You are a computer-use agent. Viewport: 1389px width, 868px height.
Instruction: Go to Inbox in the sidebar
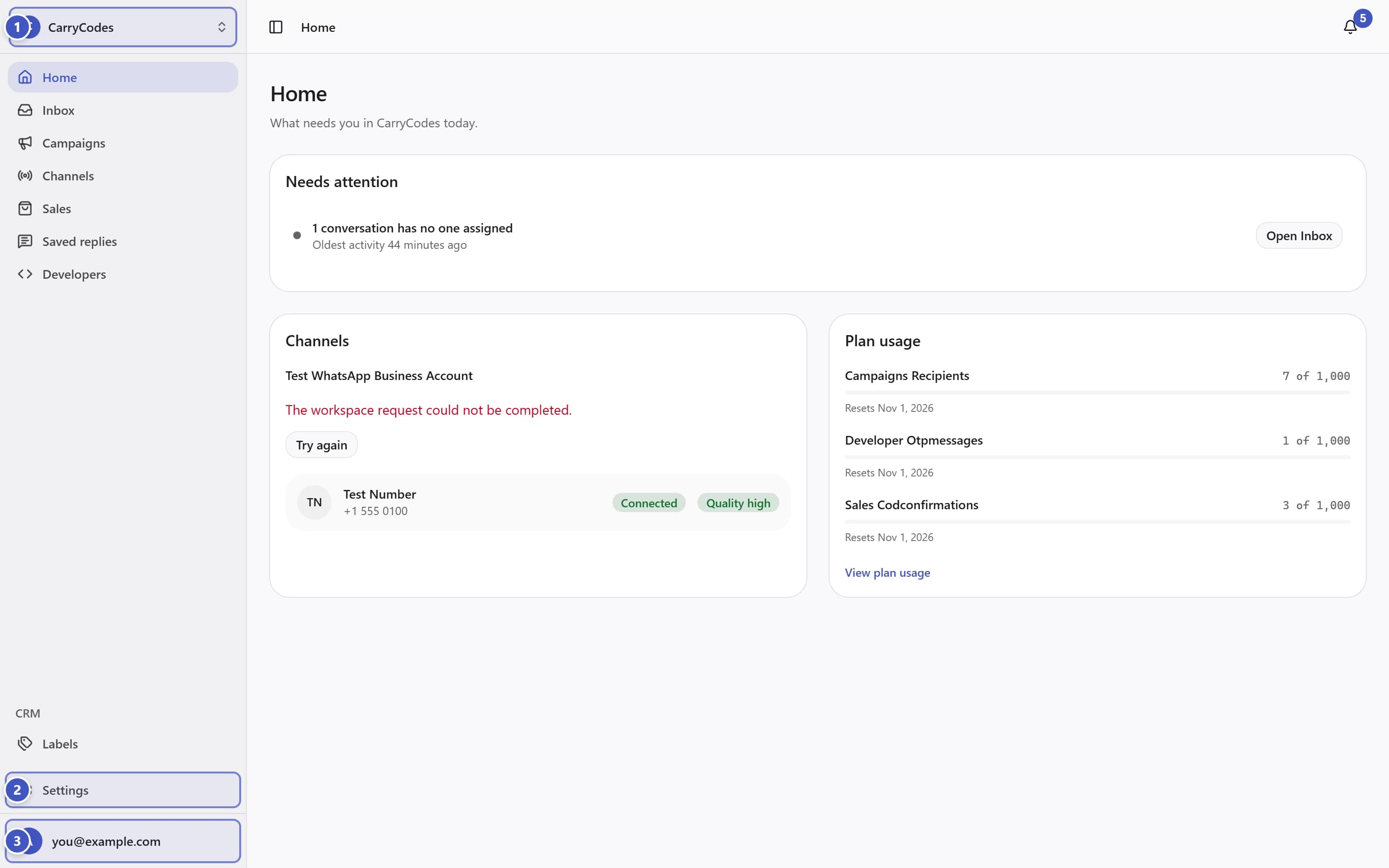[123, 110]
